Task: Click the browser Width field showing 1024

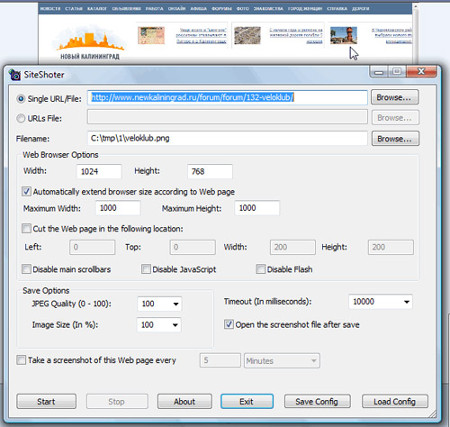Action: click(99, 171)
